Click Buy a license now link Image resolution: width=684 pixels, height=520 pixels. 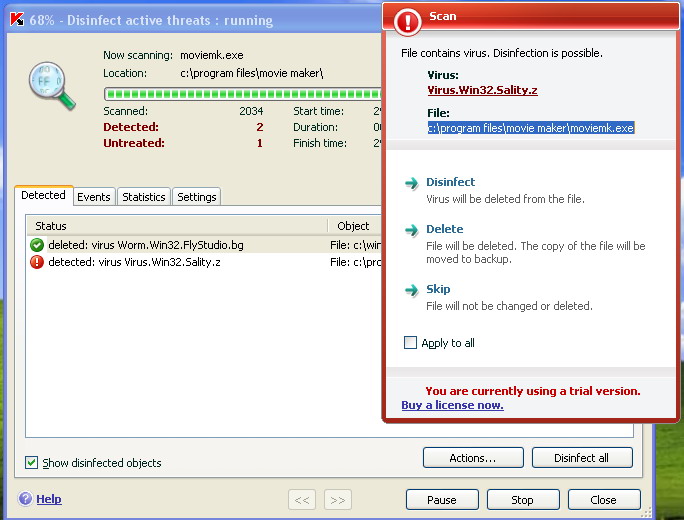coord(452,405)
